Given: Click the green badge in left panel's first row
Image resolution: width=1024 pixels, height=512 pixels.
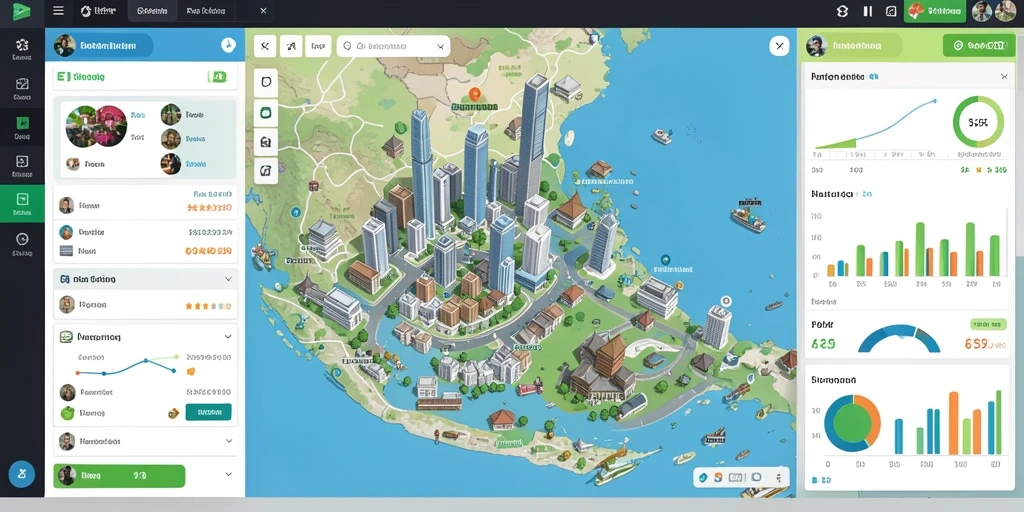Looking at the screenshot, I should tap(217, 77).
